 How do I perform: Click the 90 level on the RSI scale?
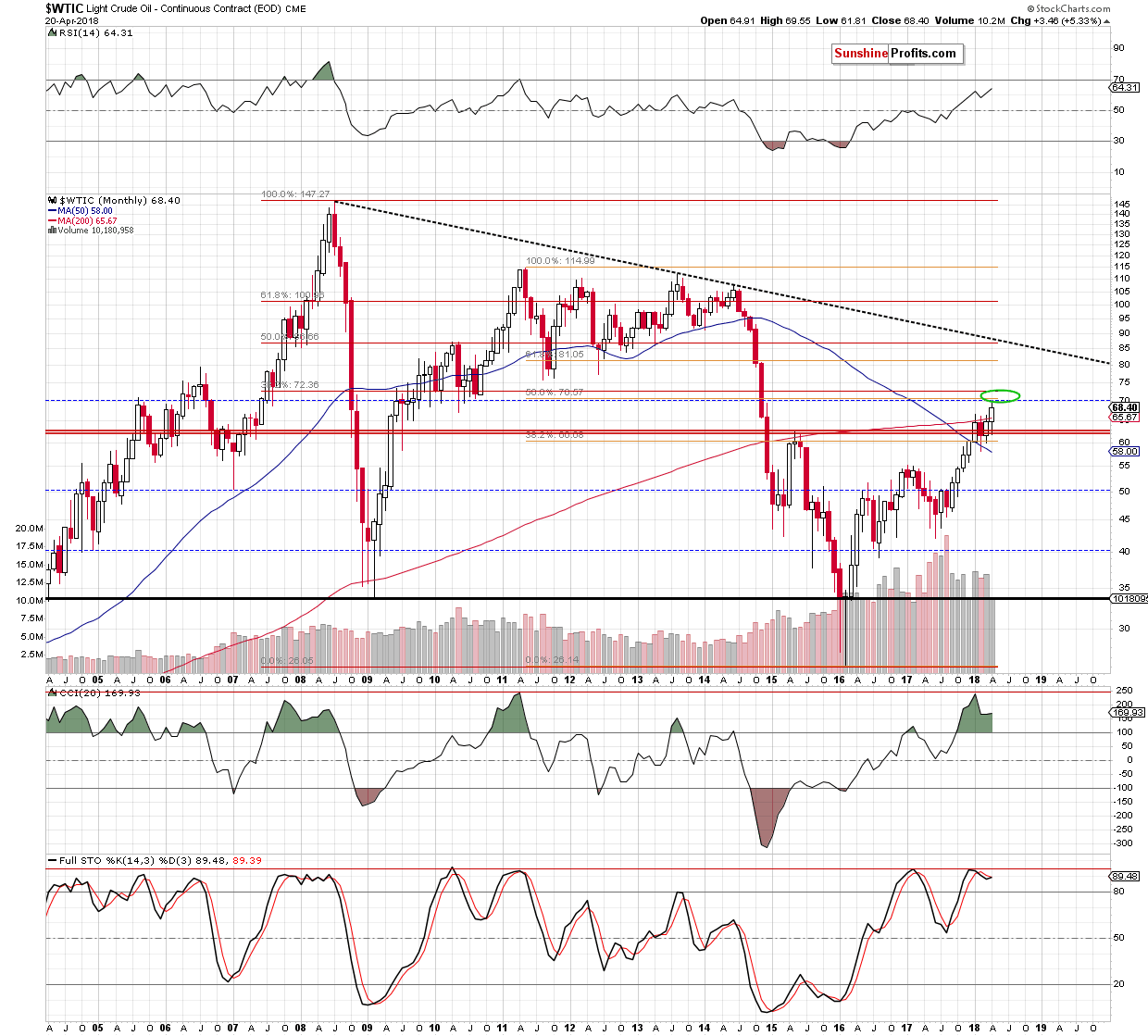1118,48
